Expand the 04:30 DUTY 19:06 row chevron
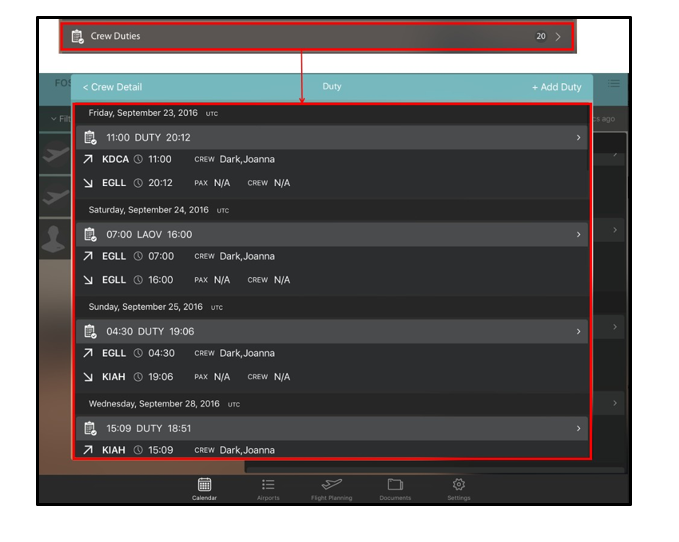 click(578, 332)
